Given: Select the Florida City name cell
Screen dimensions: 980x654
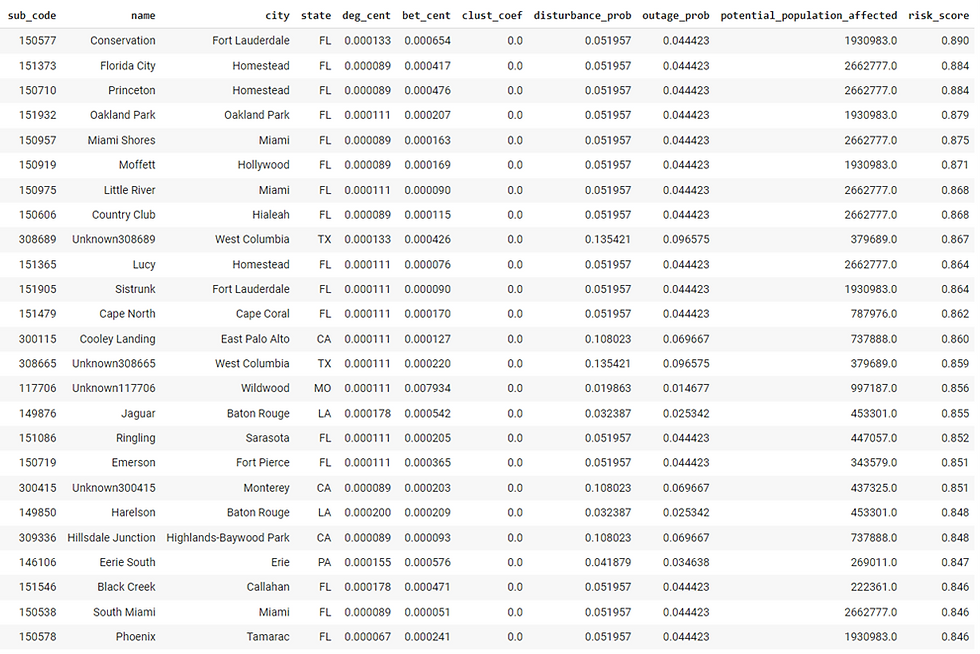Looking at the screenshot, I should click(x=128, y=66).
